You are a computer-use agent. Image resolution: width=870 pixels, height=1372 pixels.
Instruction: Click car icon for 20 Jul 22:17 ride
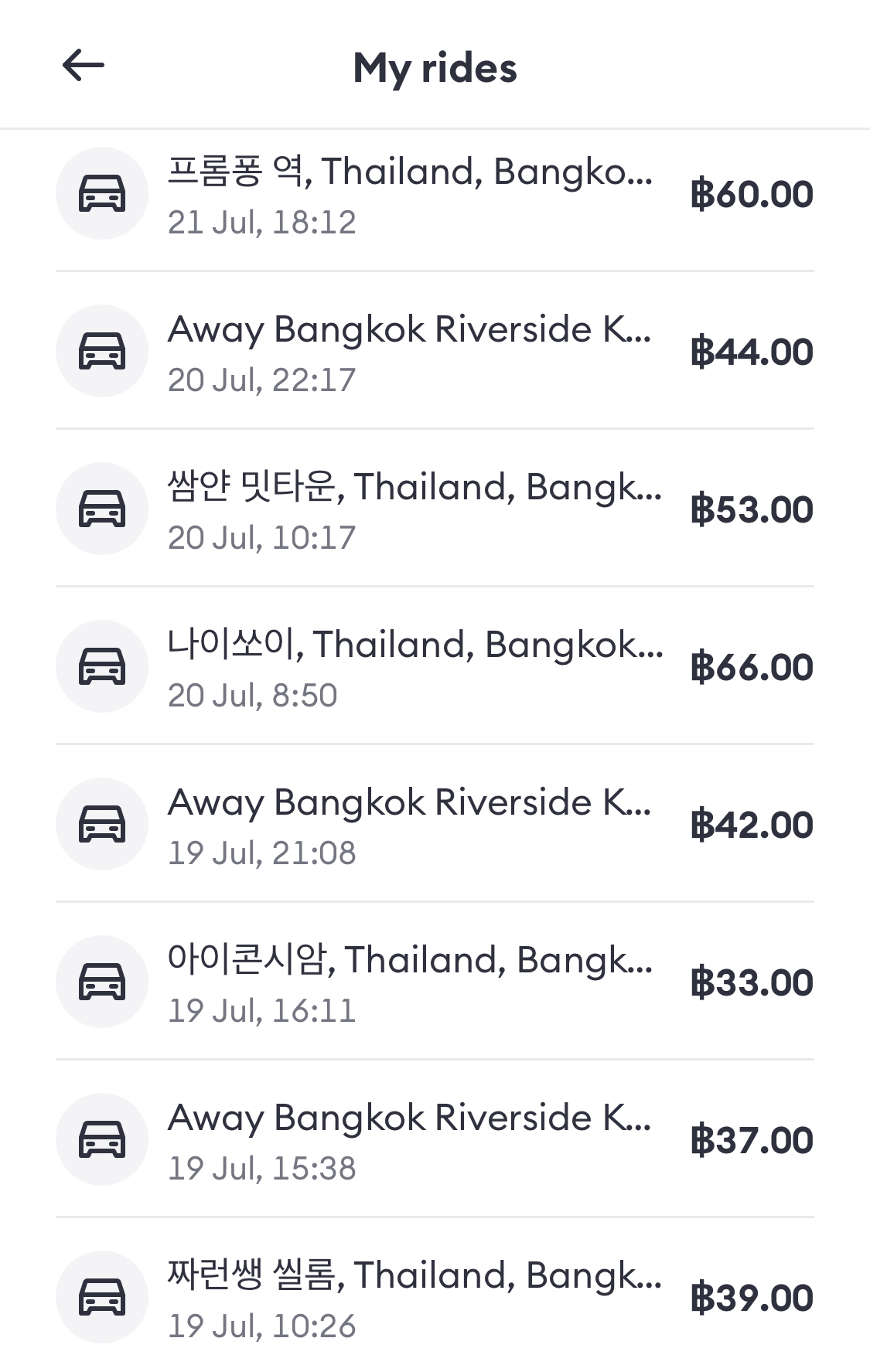(x=102, y=351)
